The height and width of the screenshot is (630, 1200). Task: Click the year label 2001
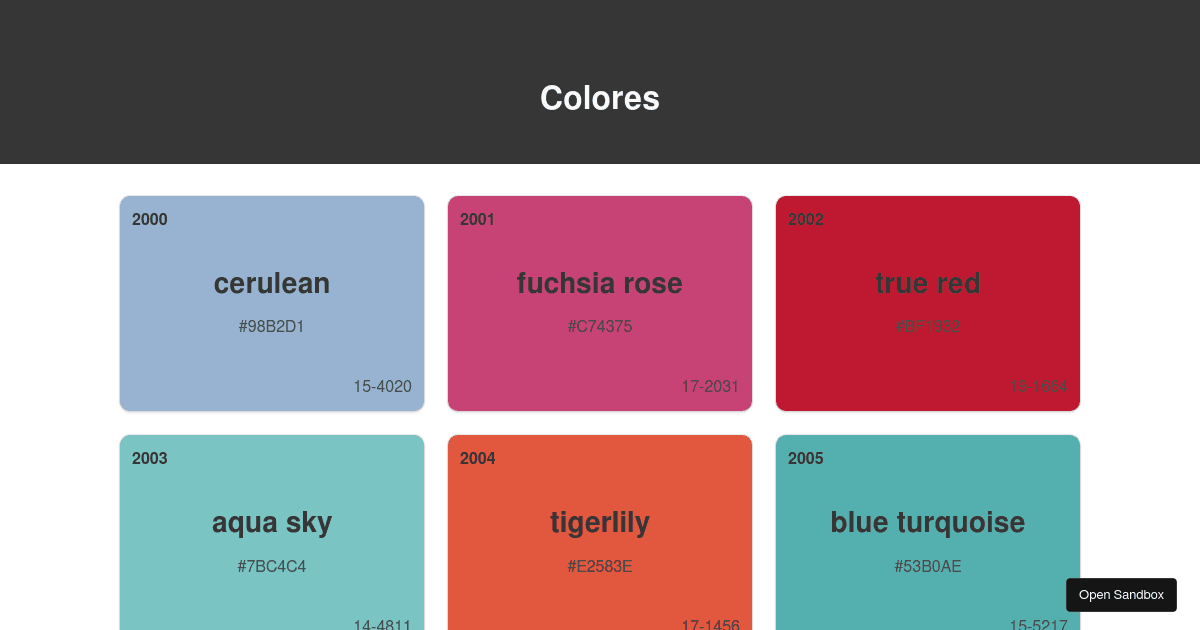tap(478, 219)
